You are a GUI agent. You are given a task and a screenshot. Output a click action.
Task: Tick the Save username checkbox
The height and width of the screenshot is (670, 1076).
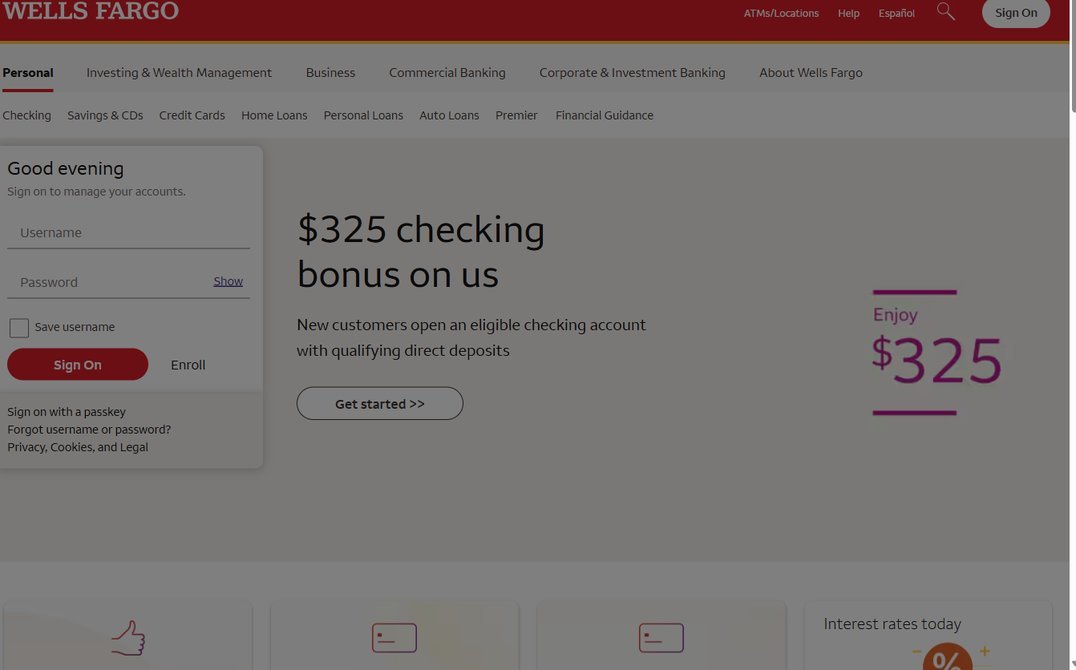(19, 327)
